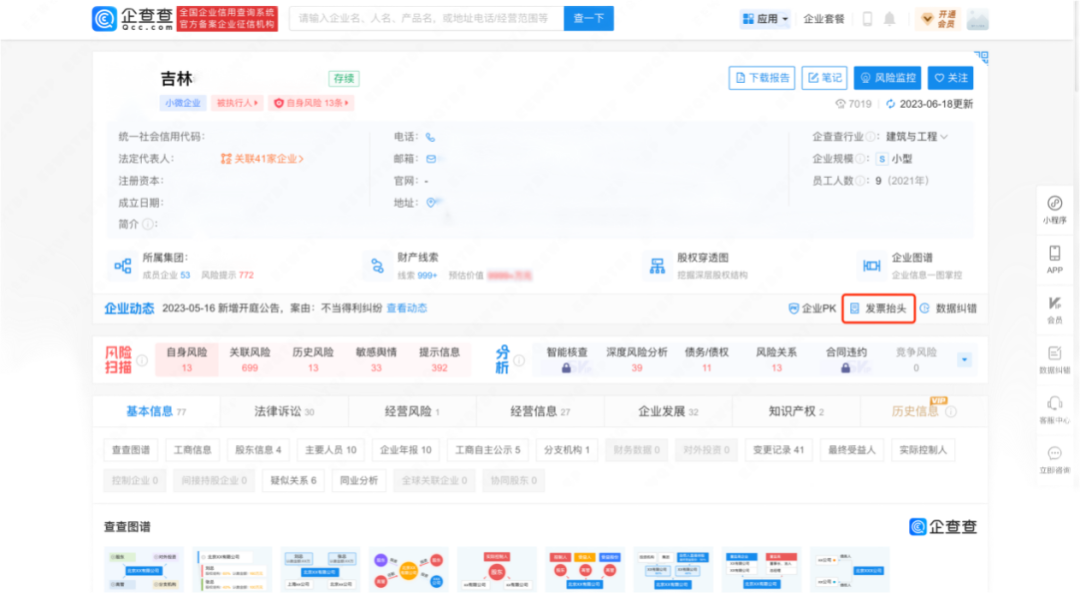Open locked 合同违约 analysis

[846, 360]
